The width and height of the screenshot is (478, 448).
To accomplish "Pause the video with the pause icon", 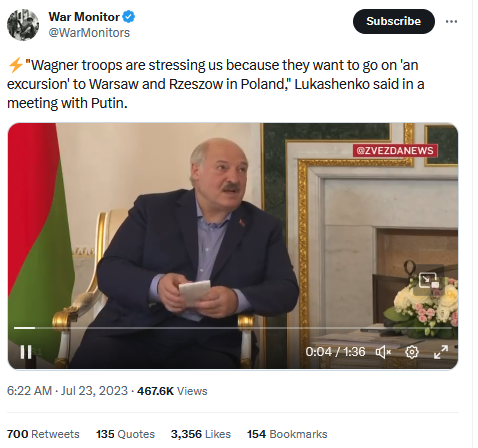I will (x=26, y=352).
